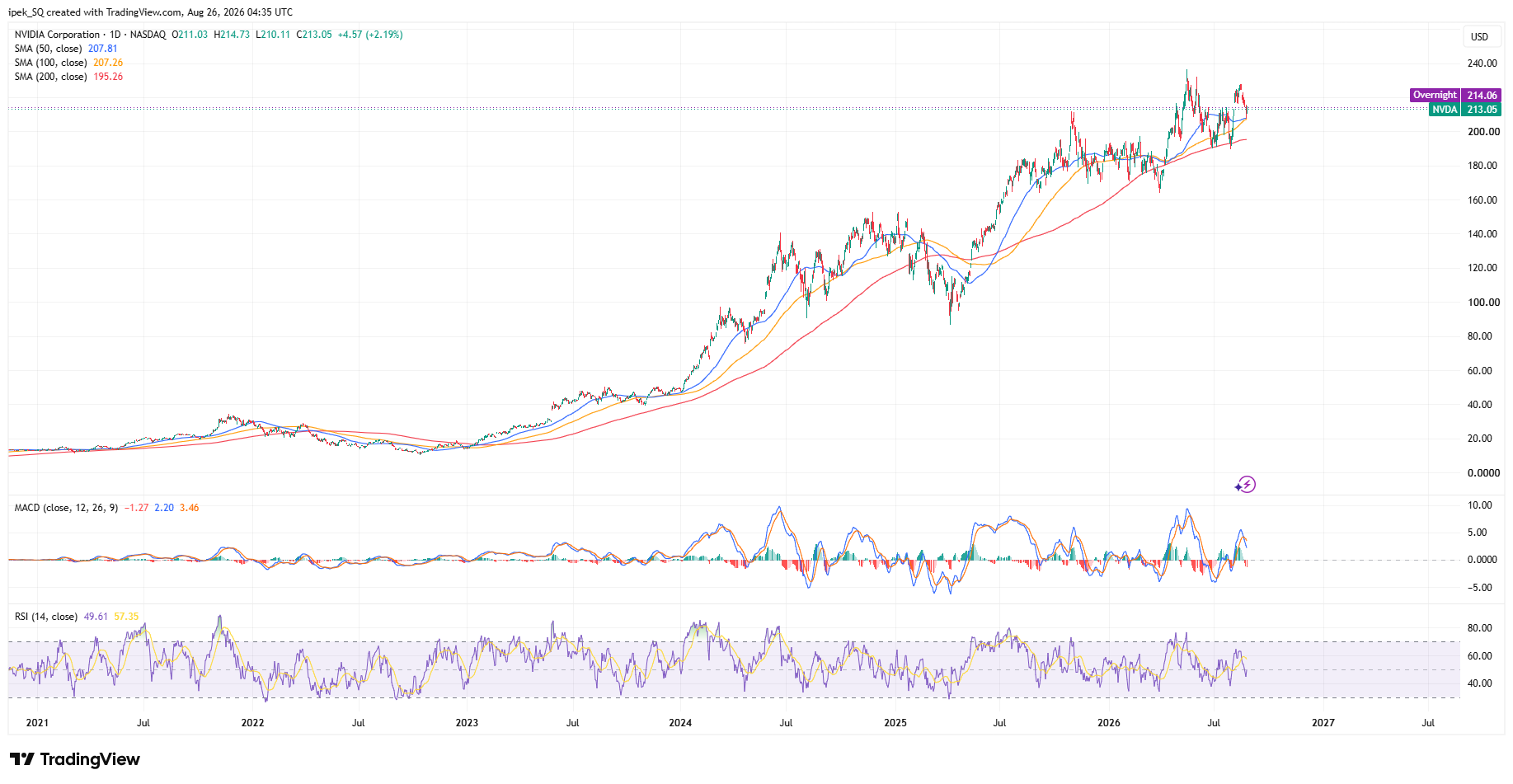Click the −5.00 label on MACD axis
Screen dimensions: 1513x784
1480,588
